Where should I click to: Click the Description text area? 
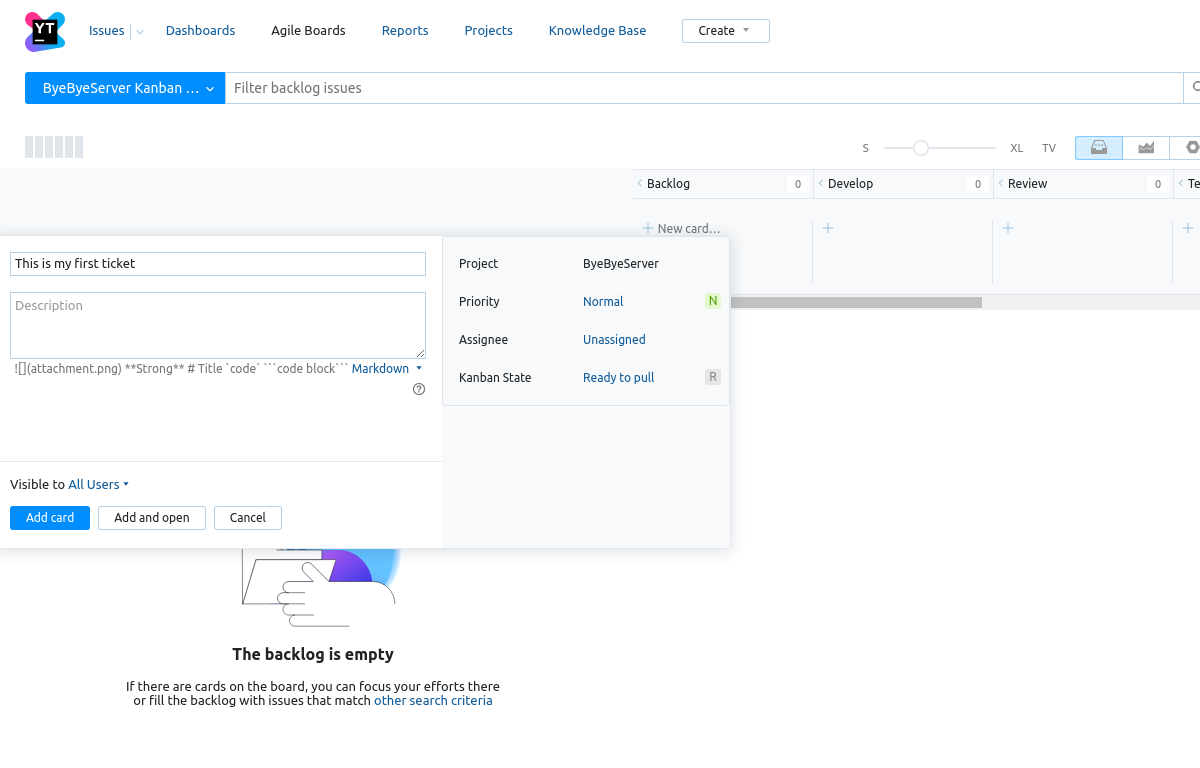click(218, 325)
